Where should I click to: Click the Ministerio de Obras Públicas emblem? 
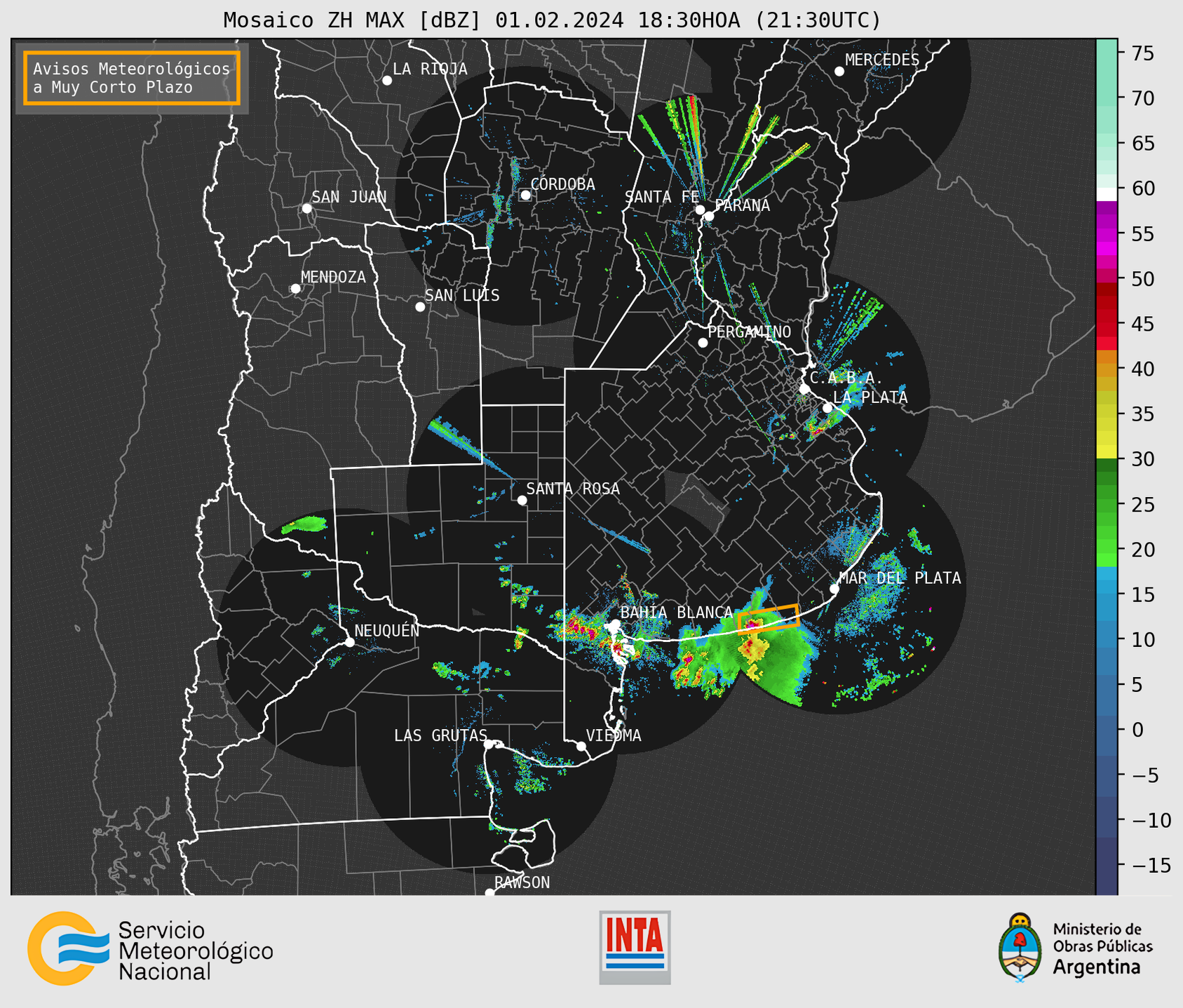pyautogui.click(x=1020, y=948)
